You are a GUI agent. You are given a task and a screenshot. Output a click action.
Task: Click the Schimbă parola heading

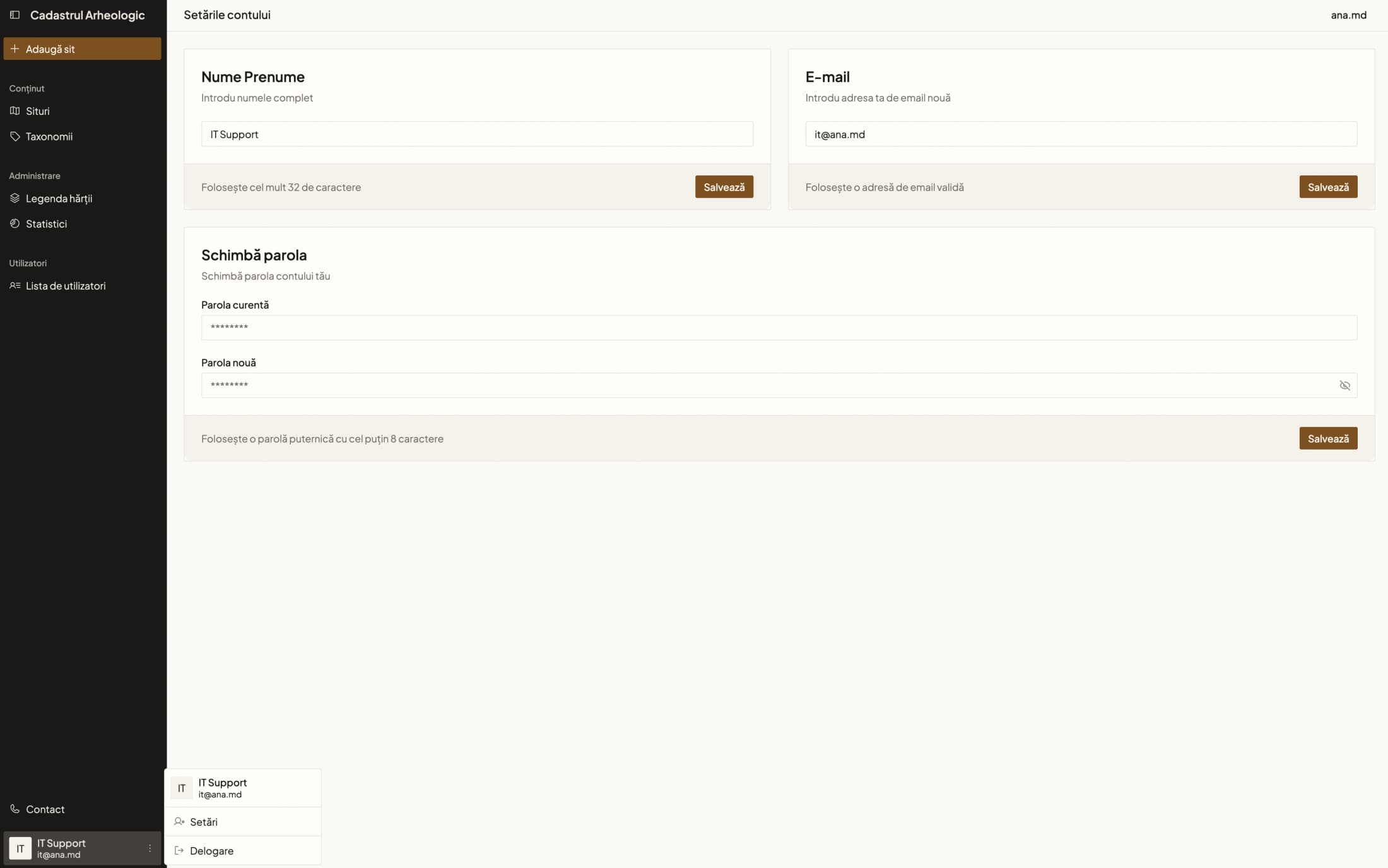254,255
